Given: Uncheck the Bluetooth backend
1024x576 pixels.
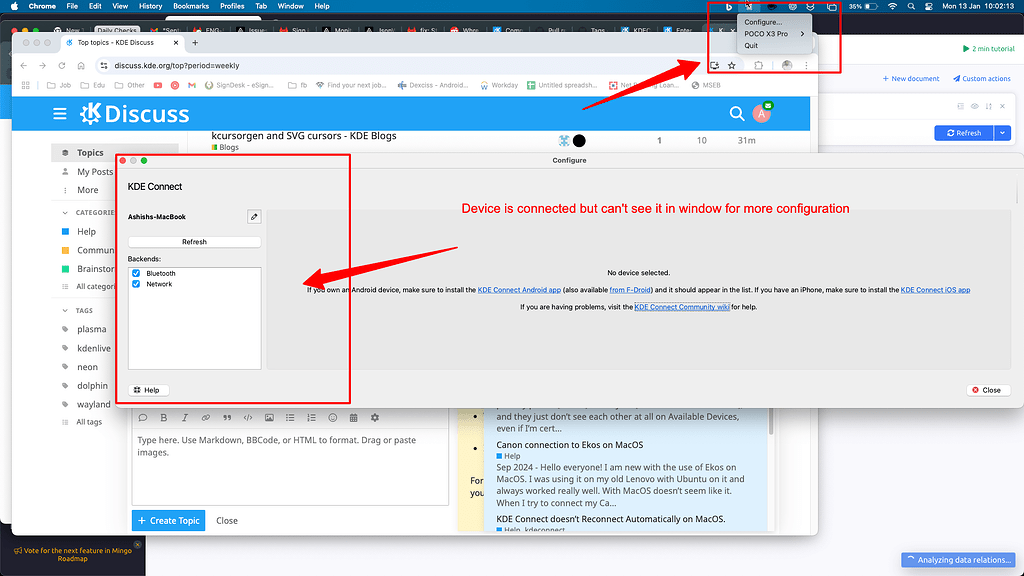Looking at the screenshot, I should pos(137,272).
